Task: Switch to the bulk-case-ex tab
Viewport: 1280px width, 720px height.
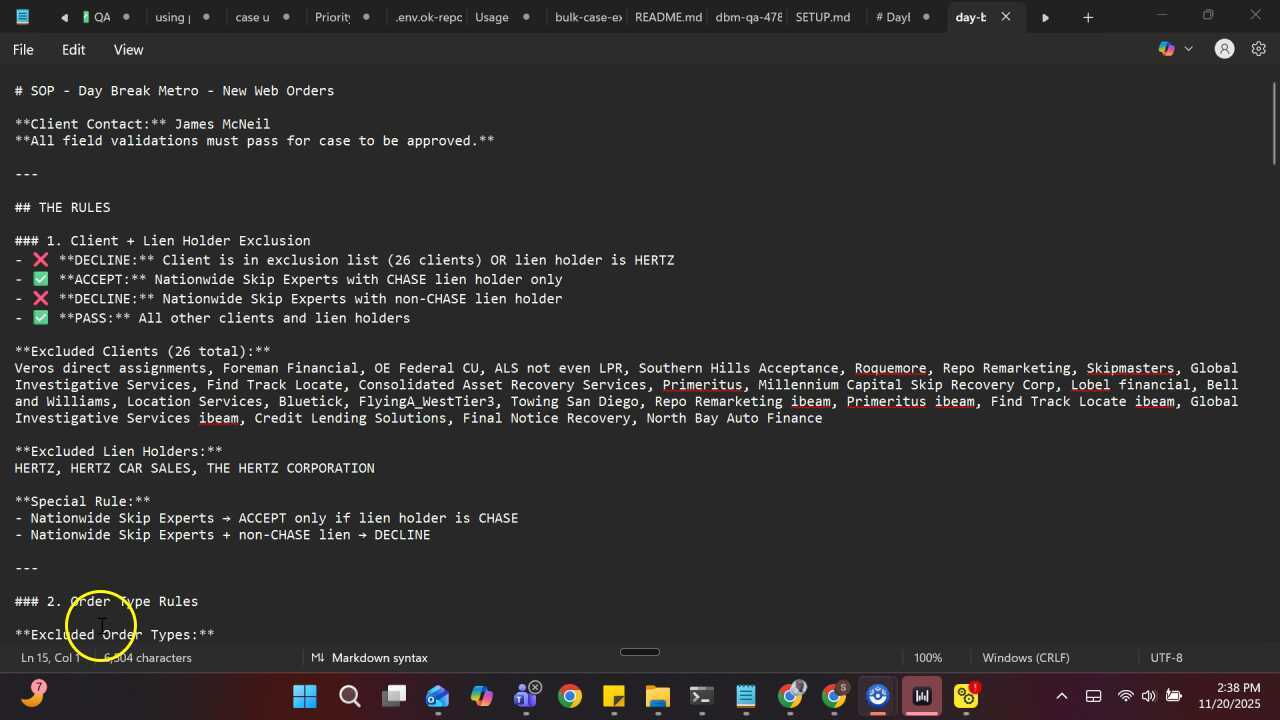Action: point(588,17)
